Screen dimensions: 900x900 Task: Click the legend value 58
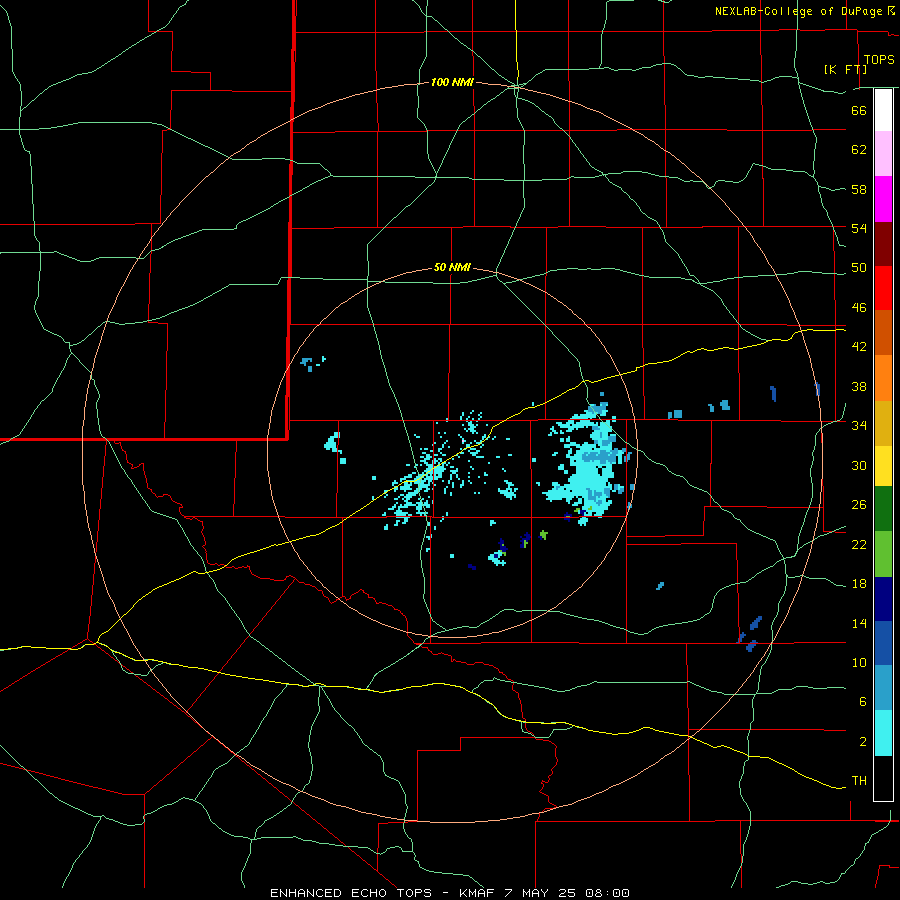click(x=859, y=189)
